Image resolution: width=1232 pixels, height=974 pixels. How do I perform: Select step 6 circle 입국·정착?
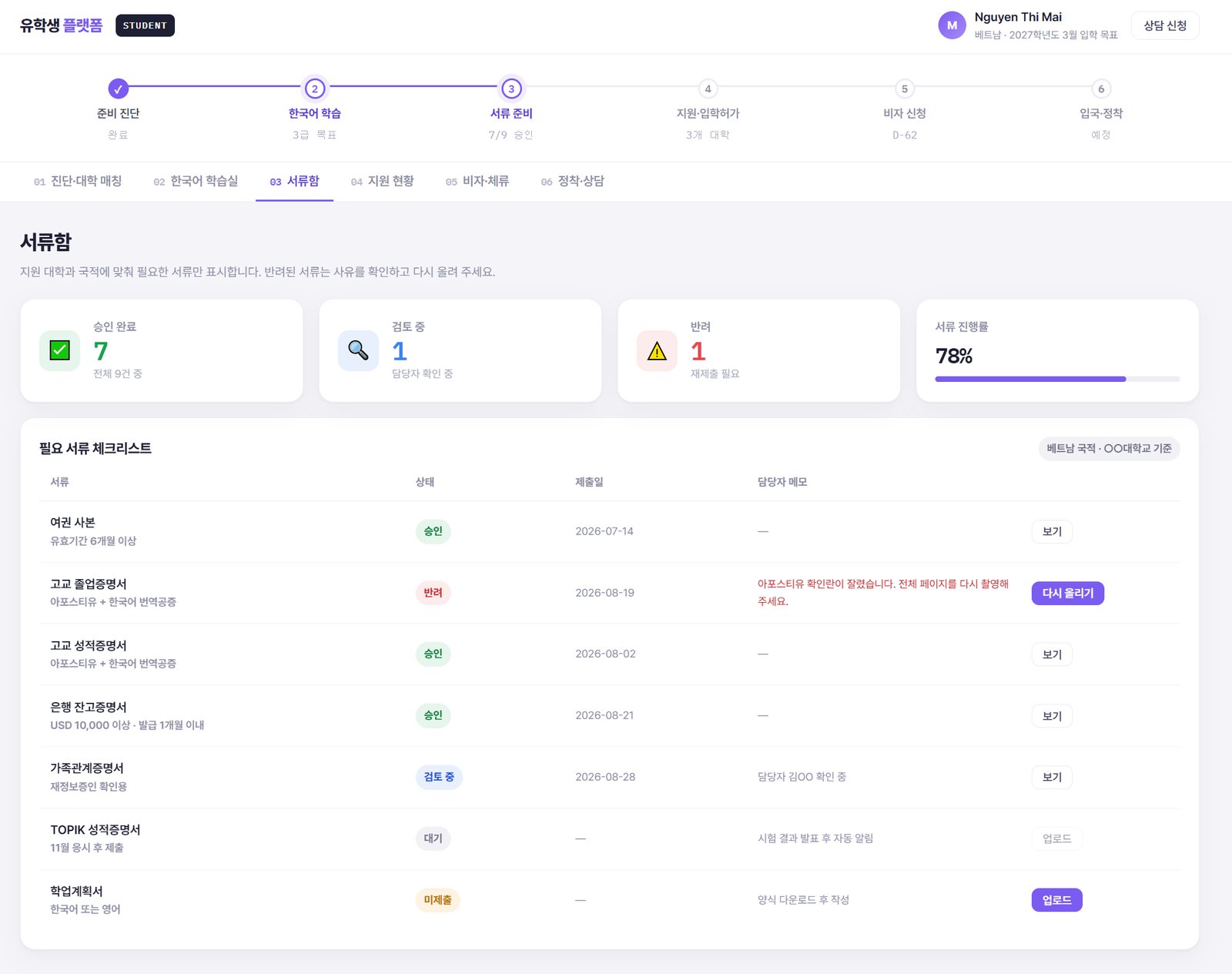(x=1101, y=89)
